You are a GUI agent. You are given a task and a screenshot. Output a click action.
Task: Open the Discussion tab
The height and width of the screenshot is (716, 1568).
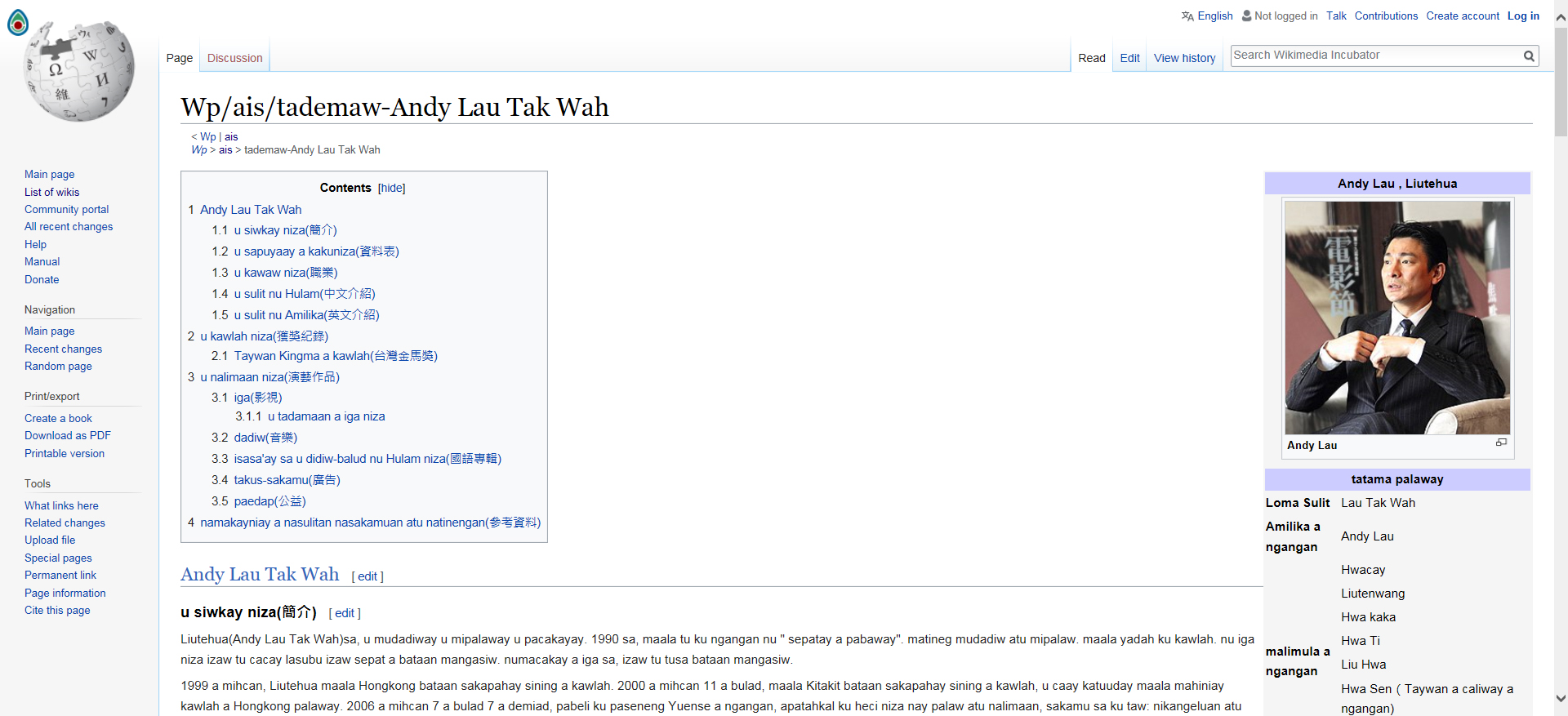pos(235,58)
